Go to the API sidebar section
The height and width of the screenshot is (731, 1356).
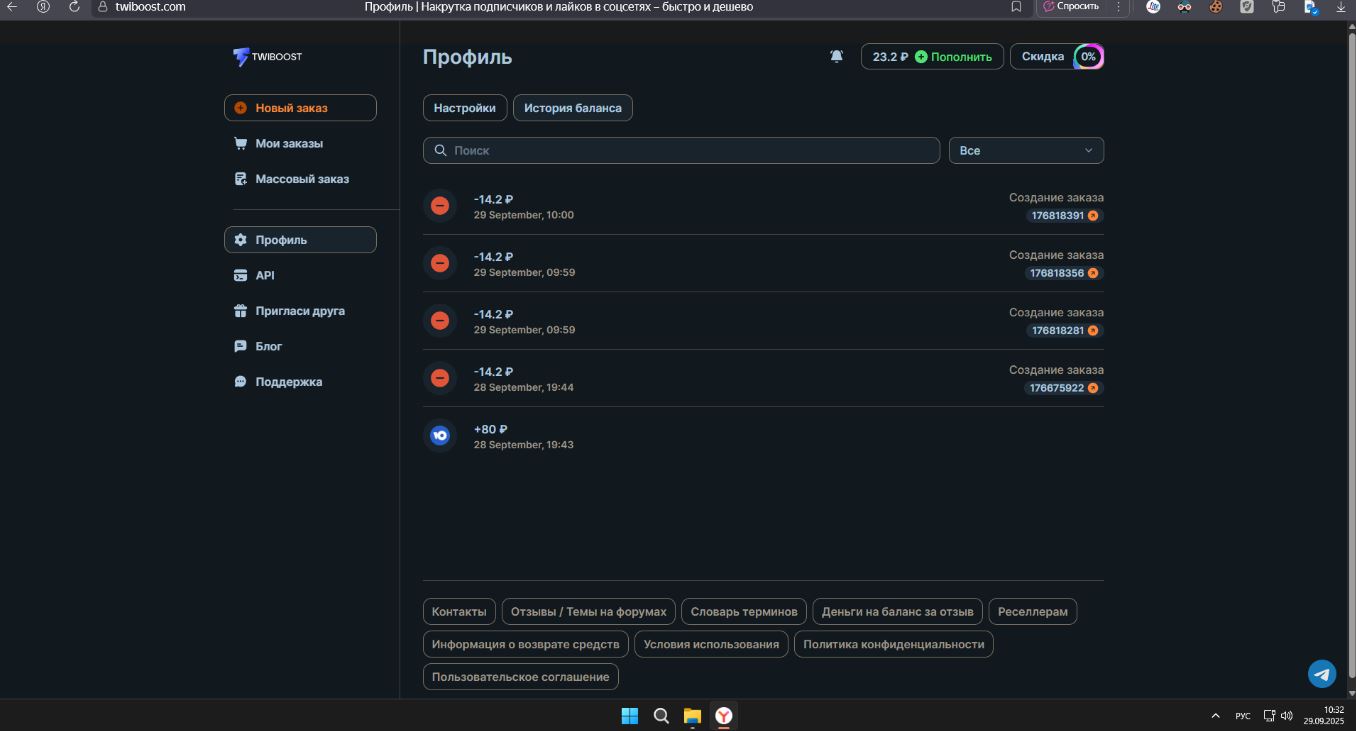(x=264, y=276)
